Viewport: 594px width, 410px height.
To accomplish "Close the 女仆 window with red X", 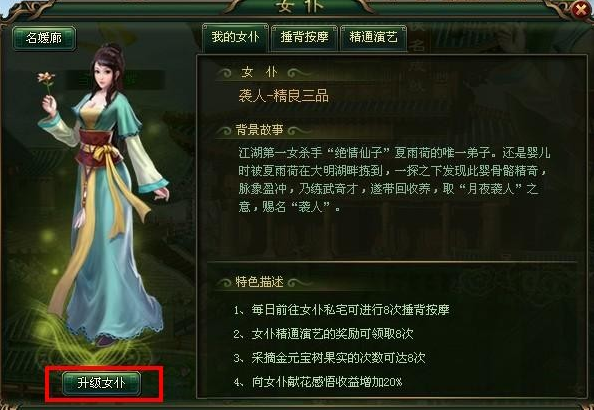I will click(581, 10).
